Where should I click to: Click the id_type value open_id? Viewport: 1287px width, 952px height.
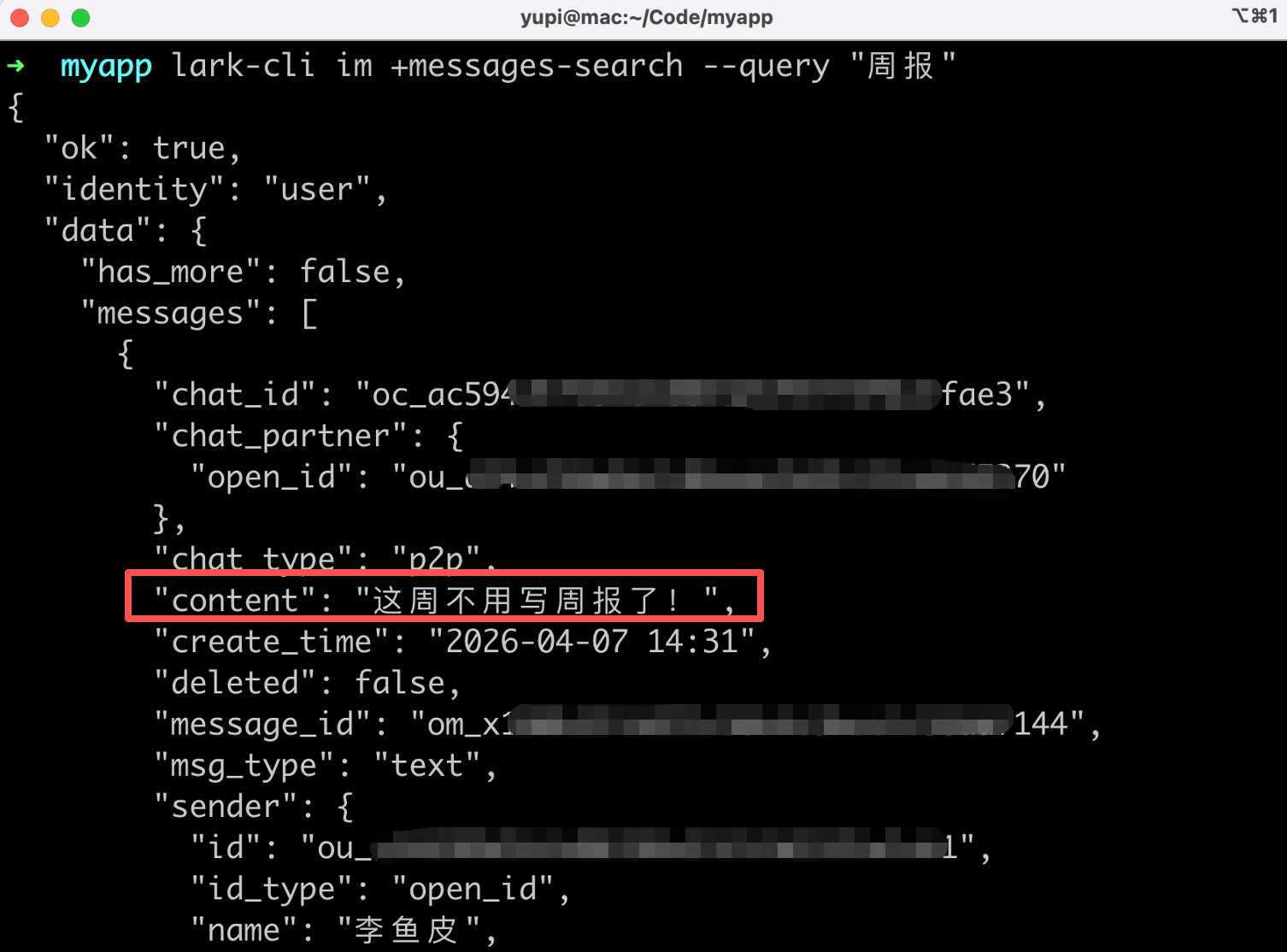click(473, 889)
